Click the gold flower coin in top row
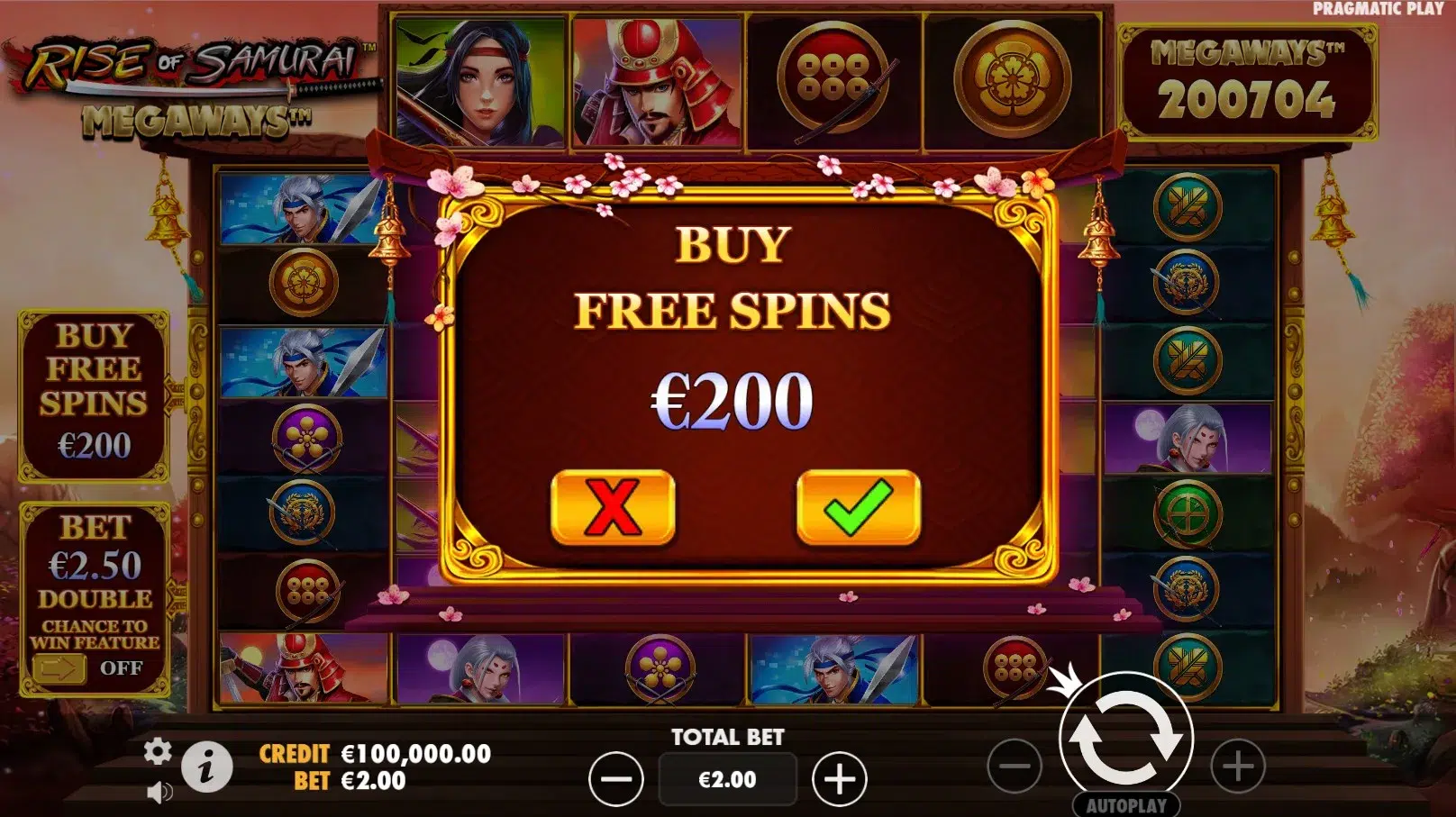The width and height of the screenshot is (1456, 817). pos(1012,80)
